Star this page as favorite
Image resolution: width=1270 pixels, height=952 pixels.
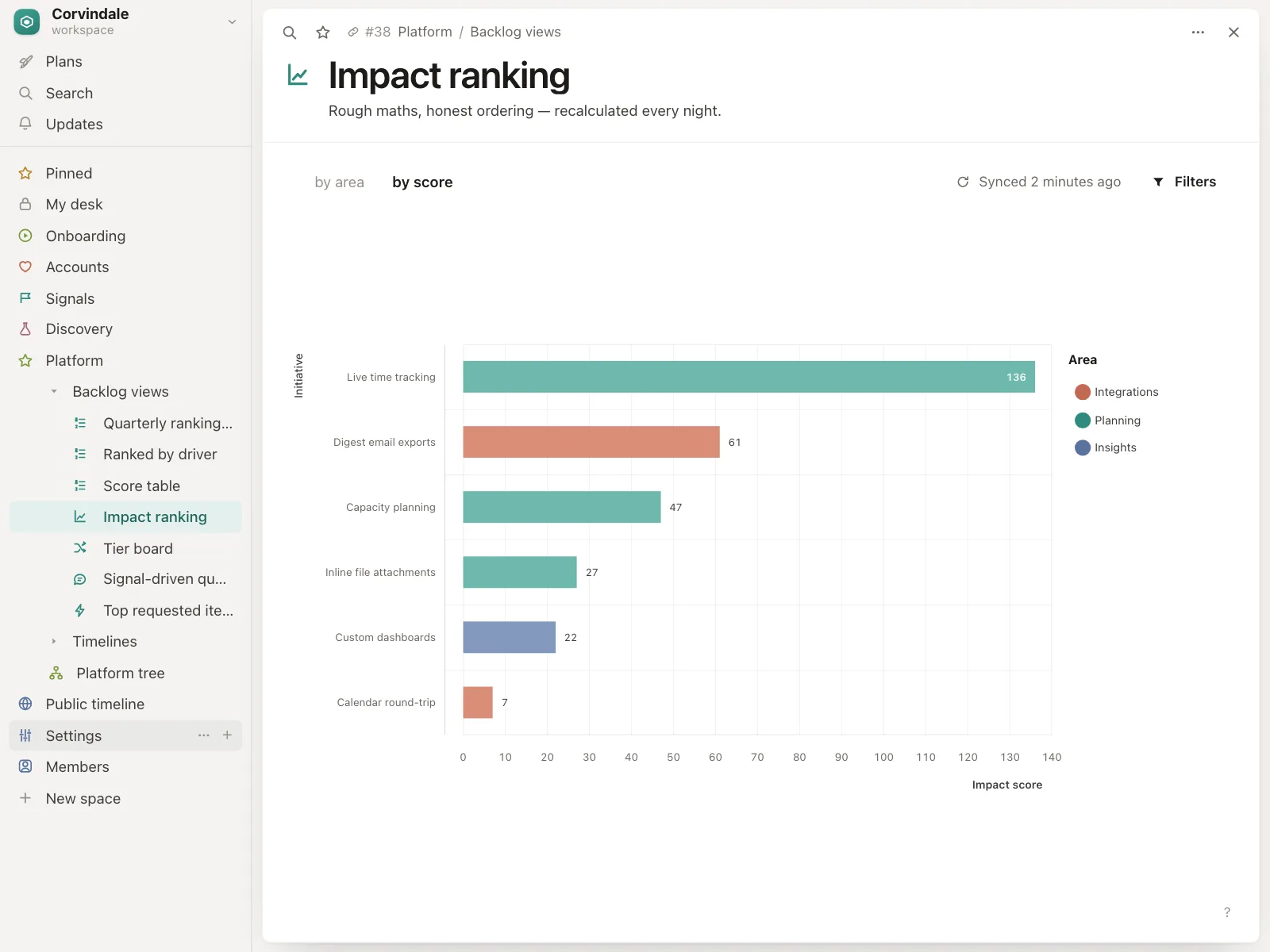[323, 33]
